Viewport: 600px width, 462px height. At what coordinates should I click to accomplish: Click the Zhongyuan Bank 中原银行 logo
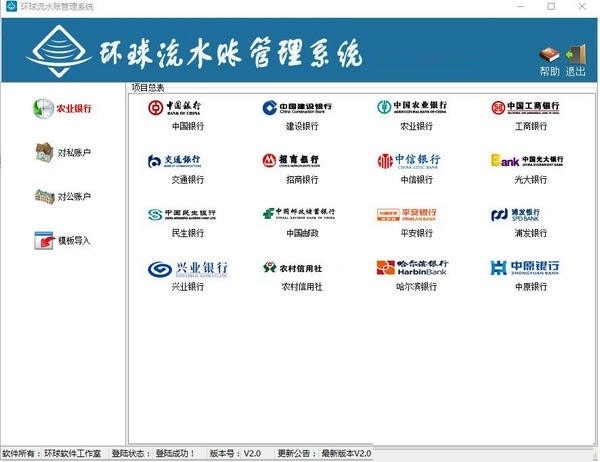click(525, 268)
